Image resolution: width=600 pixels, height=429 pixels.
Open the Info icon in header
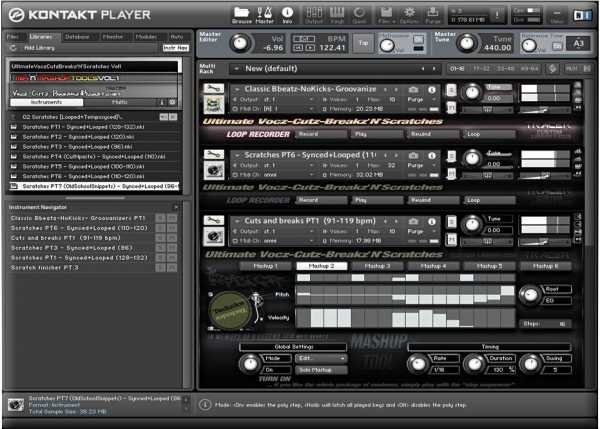coord(287,13)
